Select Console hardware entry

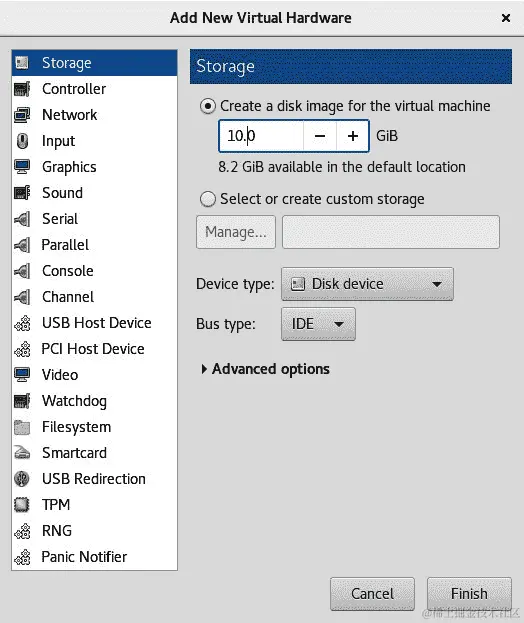95,271
